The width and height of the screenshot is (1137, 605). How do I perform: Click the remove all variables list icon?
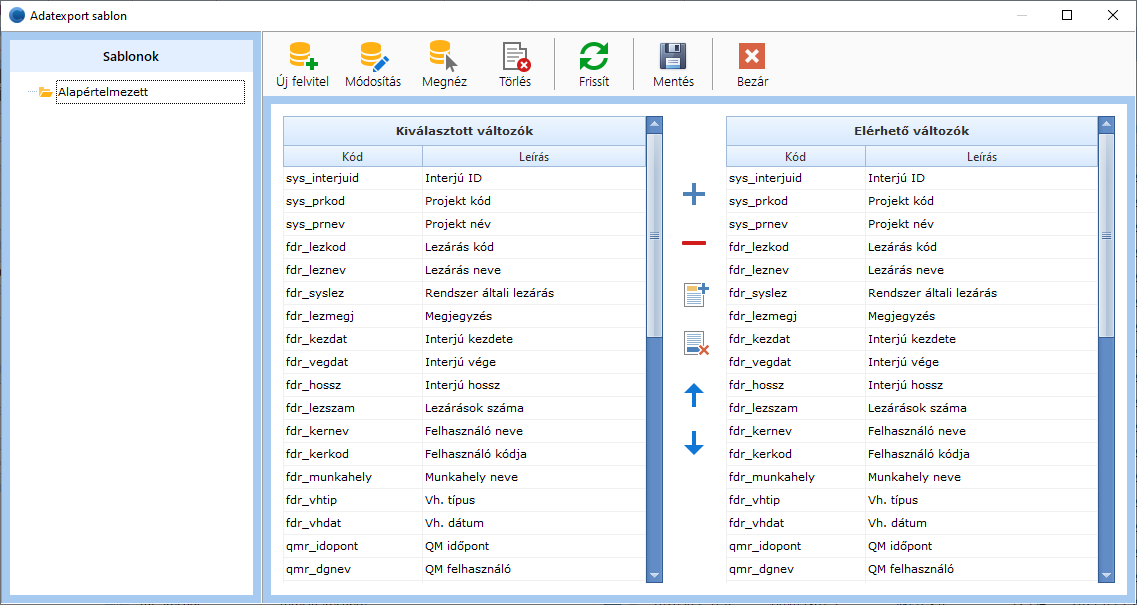(x=695, y=344)
